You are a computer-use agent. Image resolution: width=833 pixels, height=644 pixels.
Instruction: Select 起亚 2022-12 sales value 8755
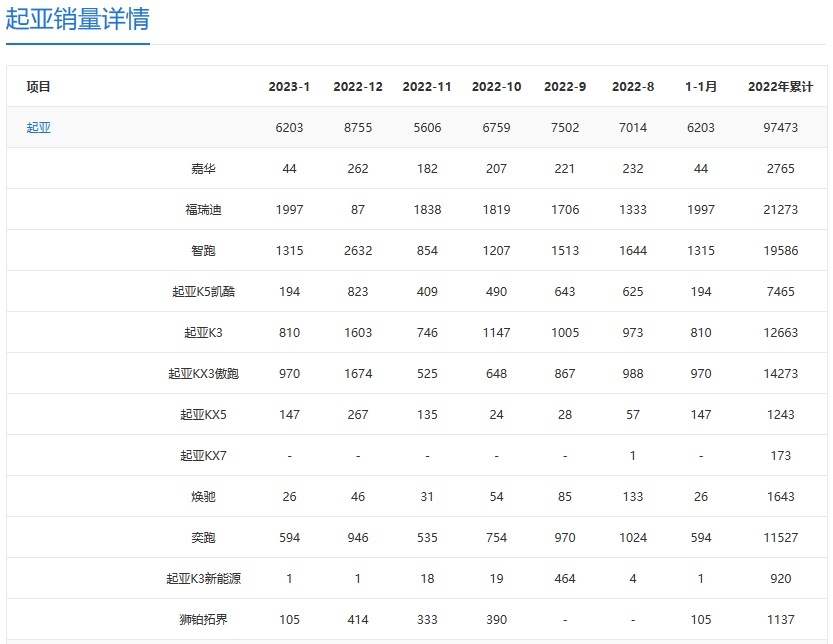[358, 128]
